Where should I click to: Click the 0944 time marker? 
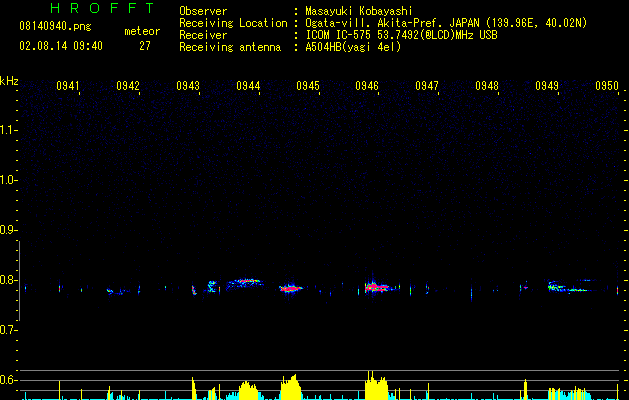(248, 85)
